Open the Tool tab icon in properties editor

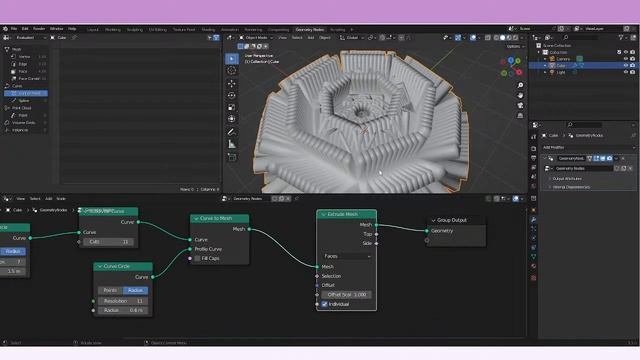click(533, 137)
